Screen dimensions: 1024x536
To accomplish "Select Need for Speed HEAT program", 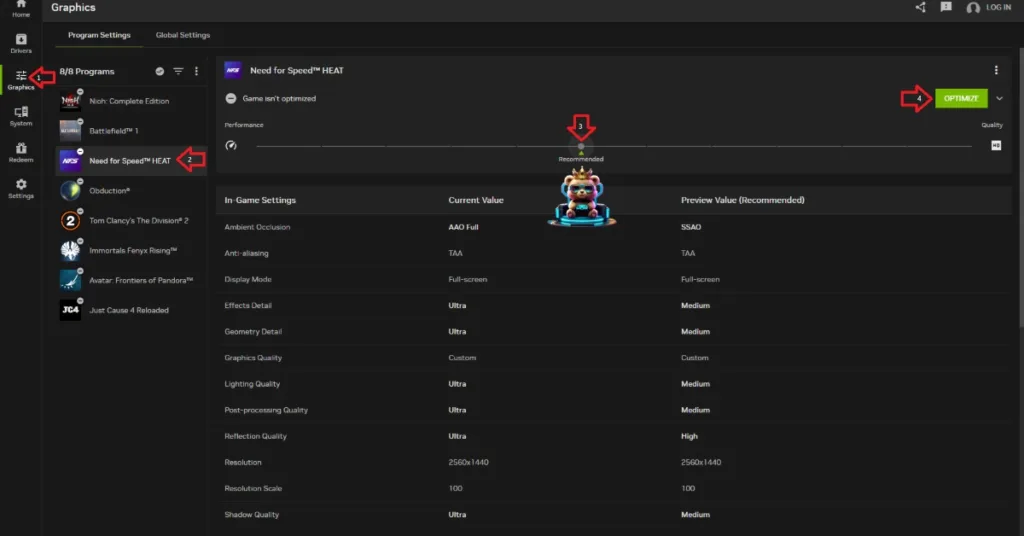I will (131, 161).
